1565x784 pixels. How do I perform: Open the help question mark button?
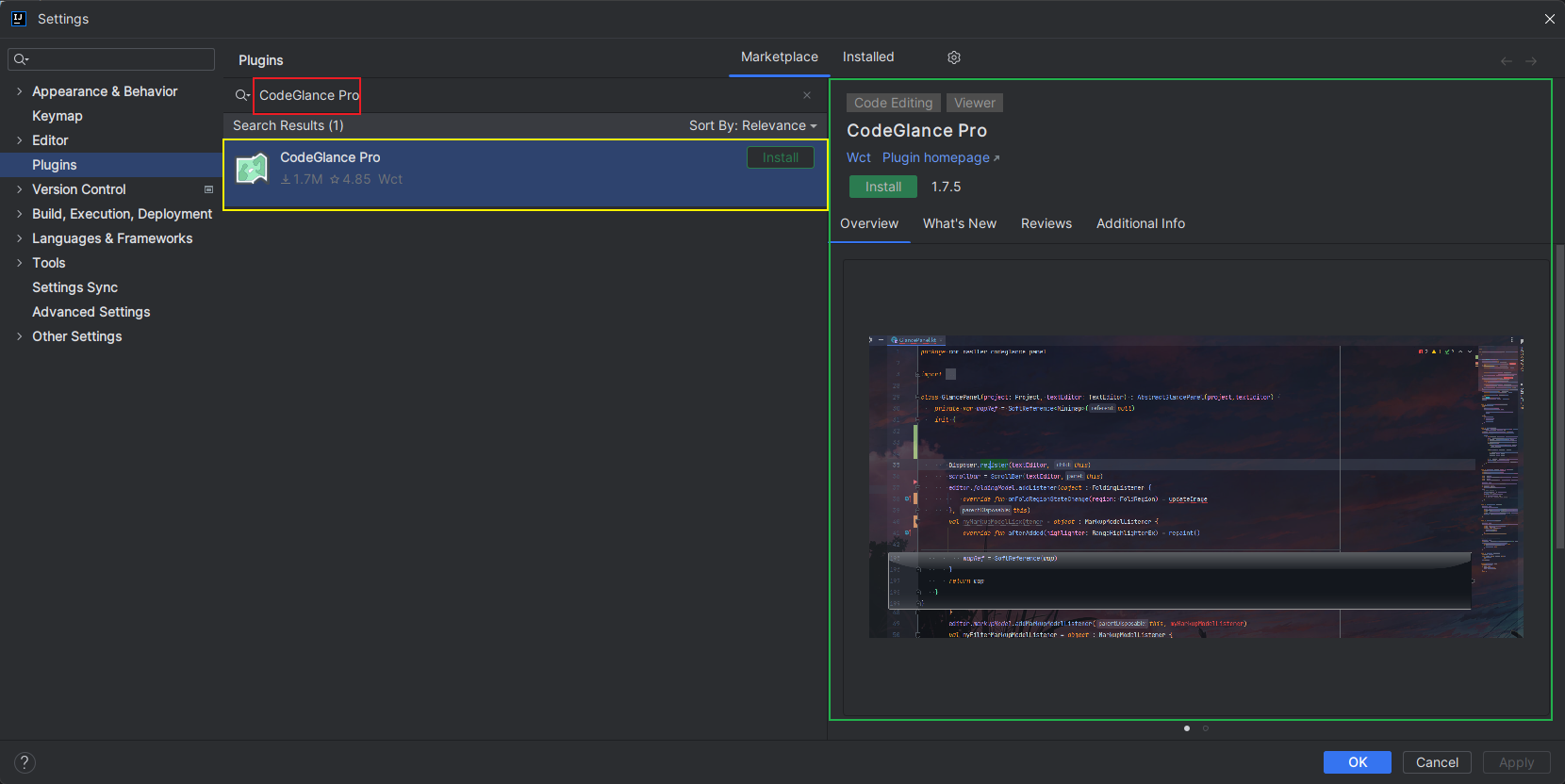click(x=25, y=762)
